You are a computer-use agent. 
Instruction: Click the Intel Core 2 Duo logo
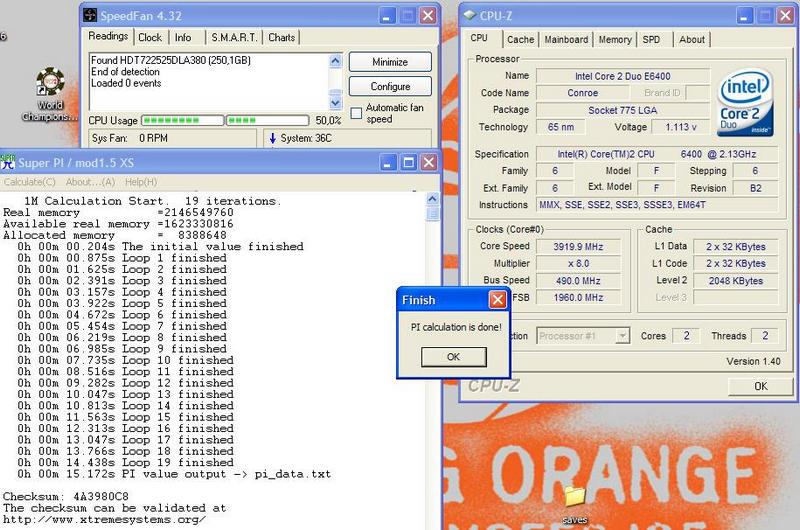[x=745, y=103]
